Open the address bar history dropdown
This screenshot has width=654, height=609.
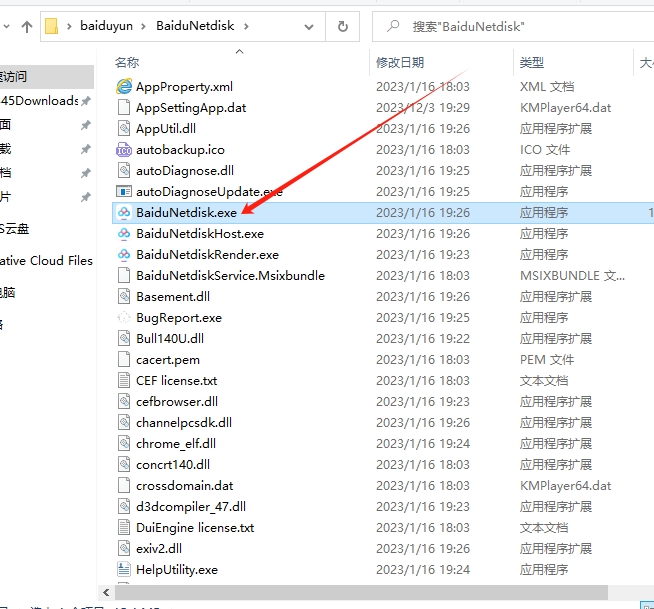tap(309, 27)
